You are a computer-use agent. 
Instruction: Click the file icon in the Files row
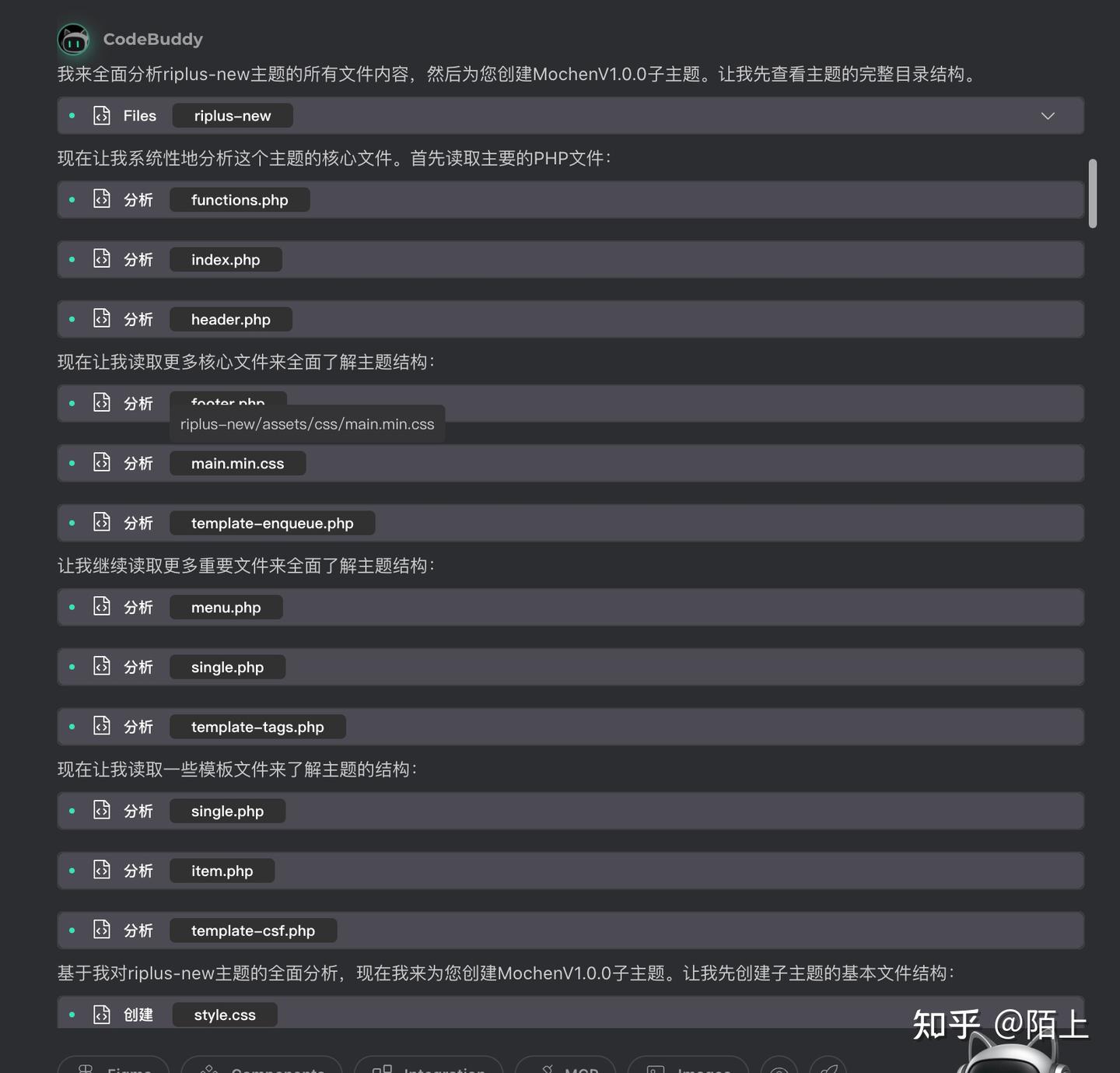(102, 115)
